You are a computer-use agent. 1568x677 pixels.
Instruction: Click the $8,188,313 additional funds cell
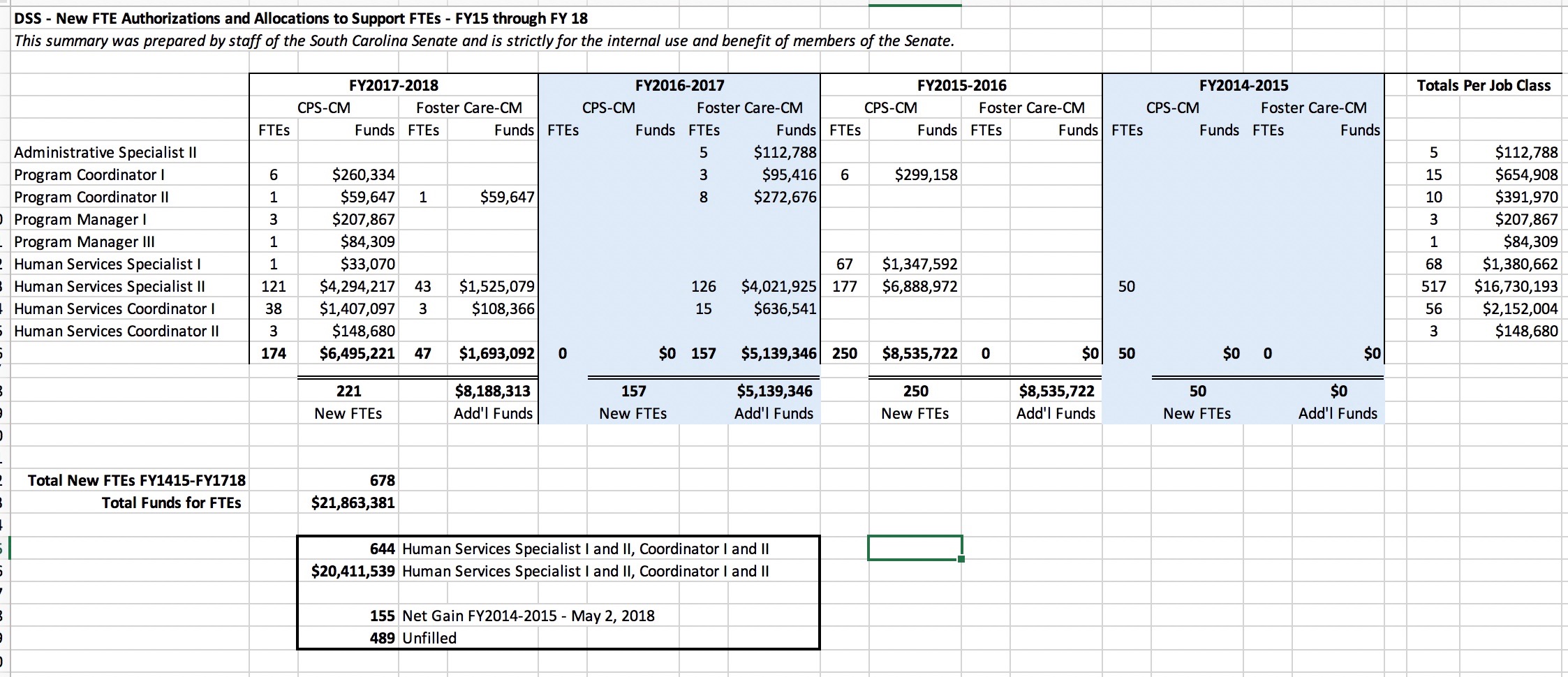point(492,391)
